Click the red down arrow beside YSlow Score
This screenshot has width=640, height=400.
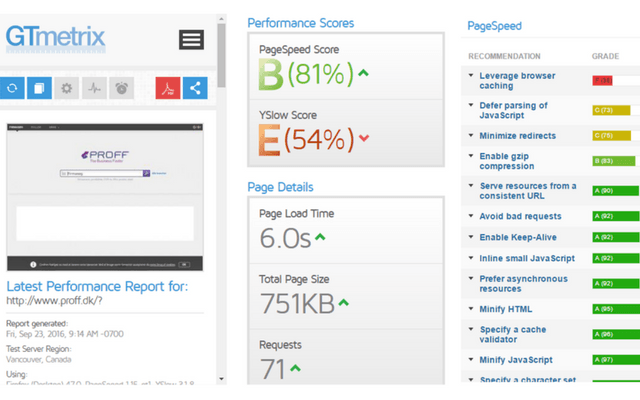point(364,138)
